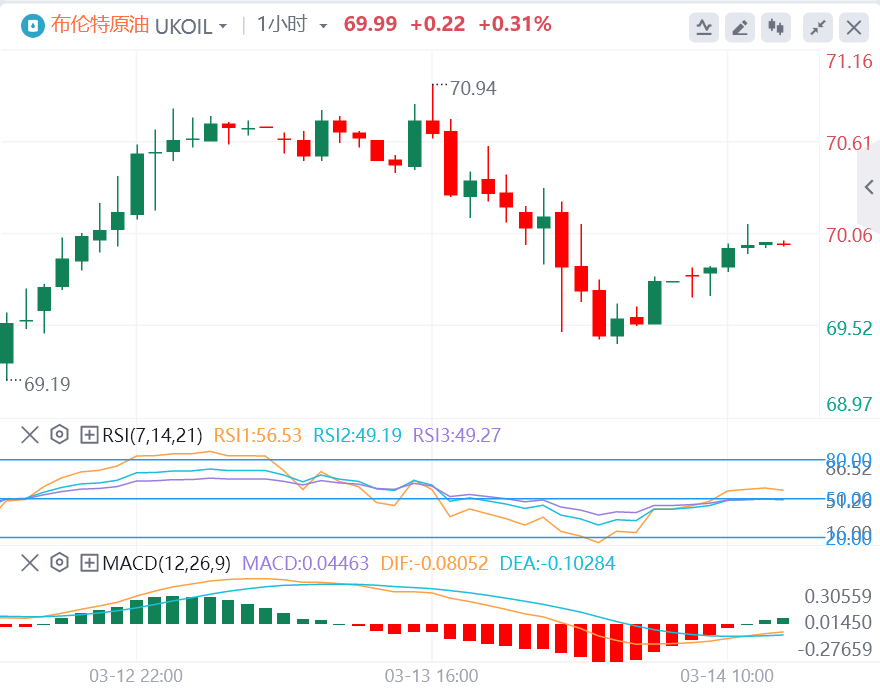Click the DIF:-0.08052 value
880x691 pixels.
click(x=434, y=563)
